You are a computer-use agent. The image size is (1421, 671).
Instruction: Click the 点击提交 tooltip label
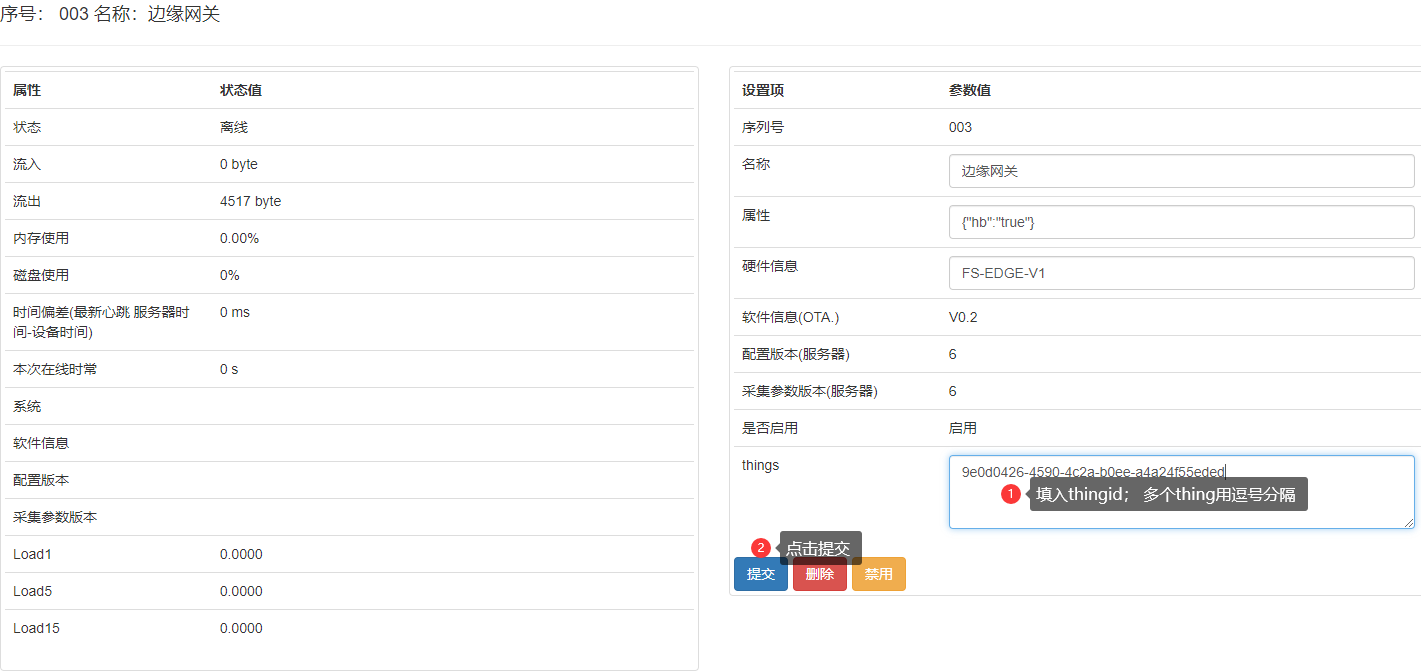point(819,548)
